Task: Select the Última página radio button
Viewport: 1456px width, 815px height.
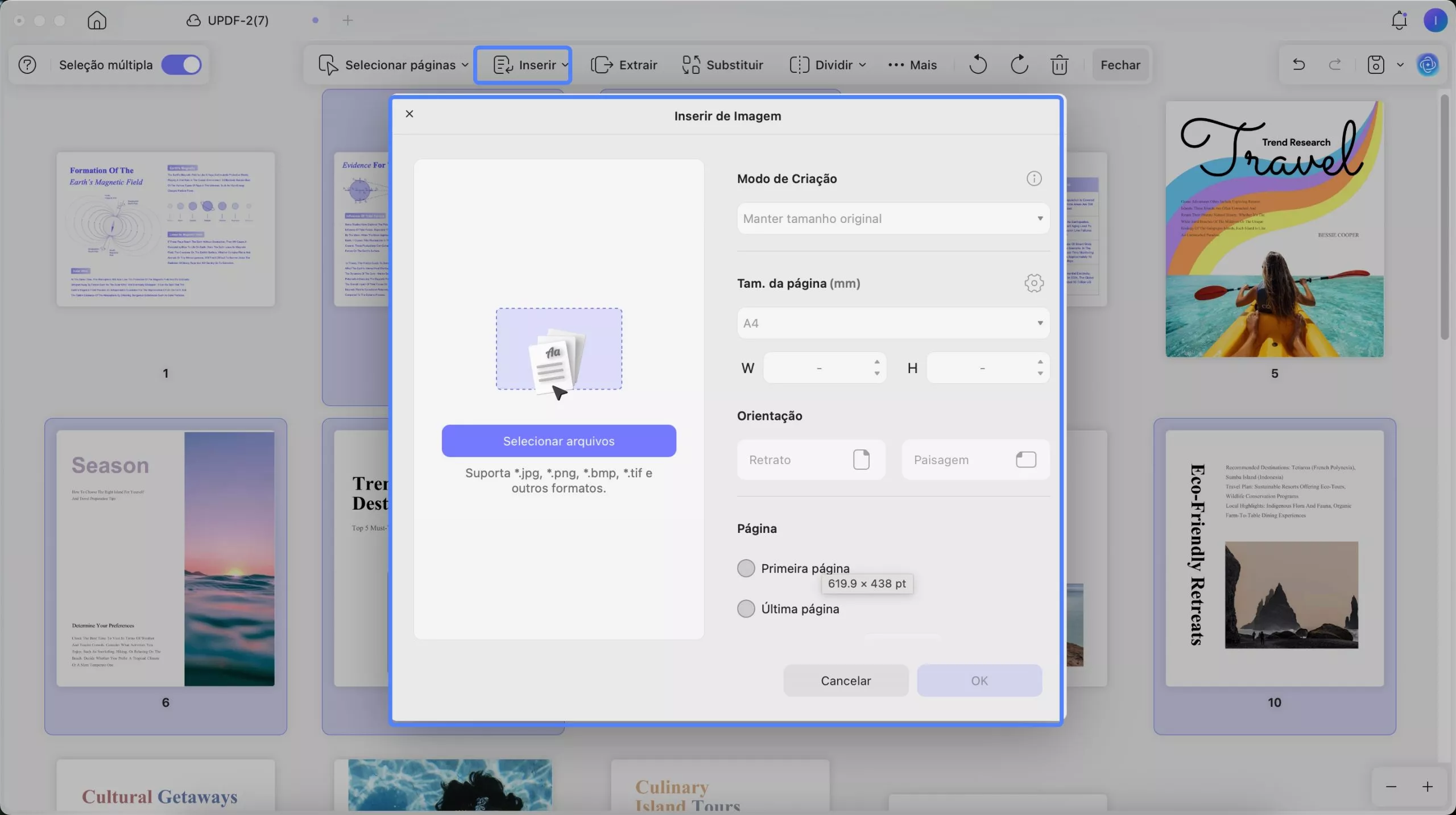Action: coord(746,609)
